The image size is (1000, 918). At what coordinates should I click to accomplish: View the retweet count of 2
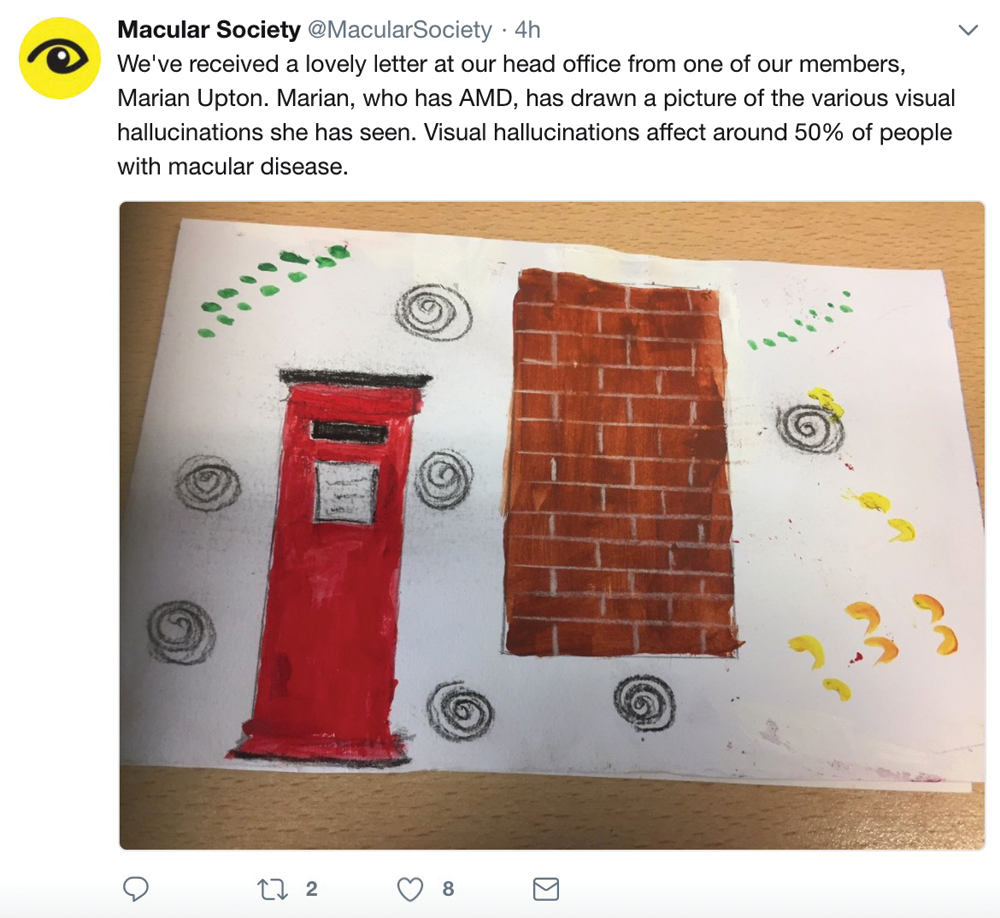311,889
